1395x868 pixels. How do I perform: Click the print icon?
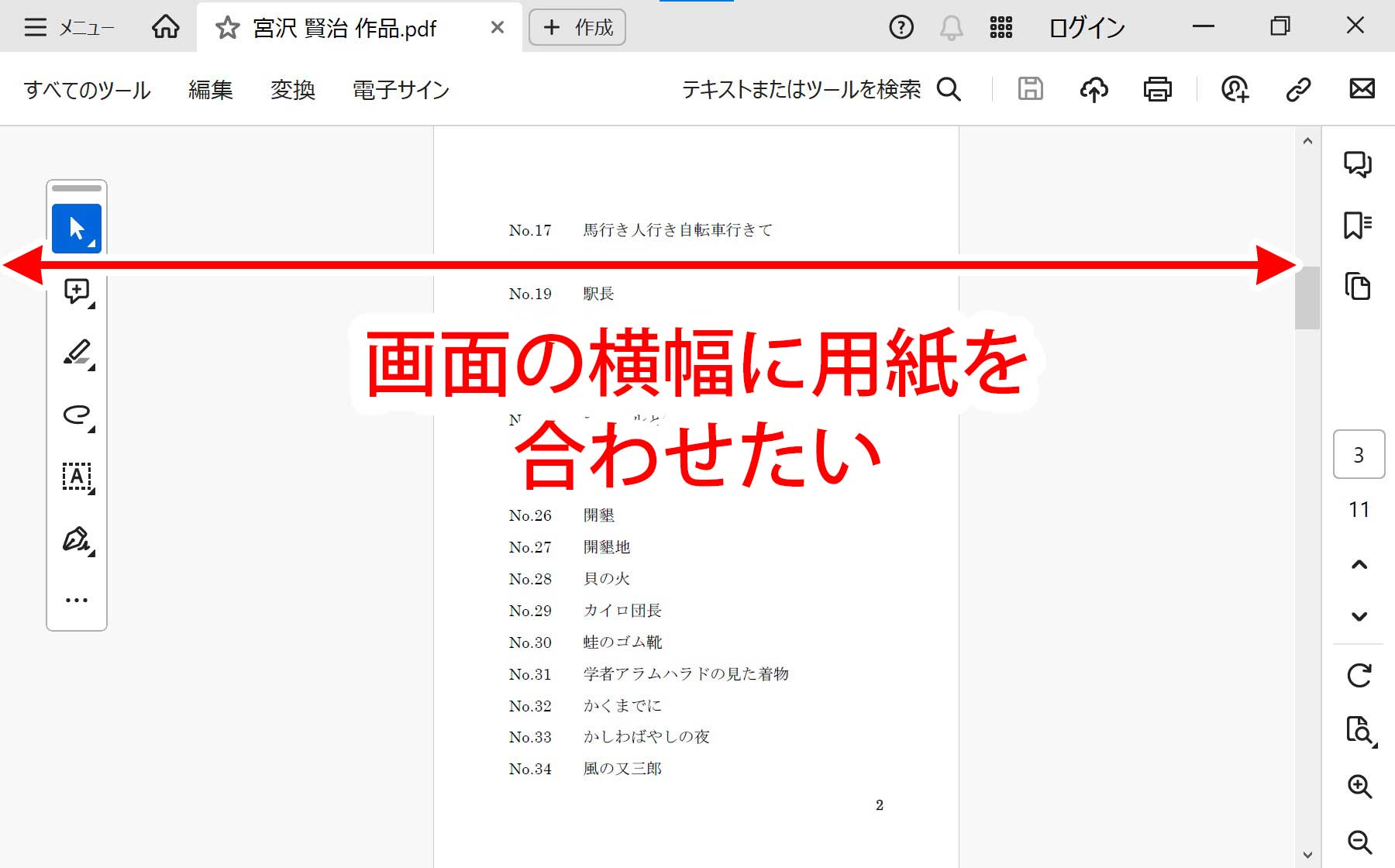click(x=1157, y=90)
